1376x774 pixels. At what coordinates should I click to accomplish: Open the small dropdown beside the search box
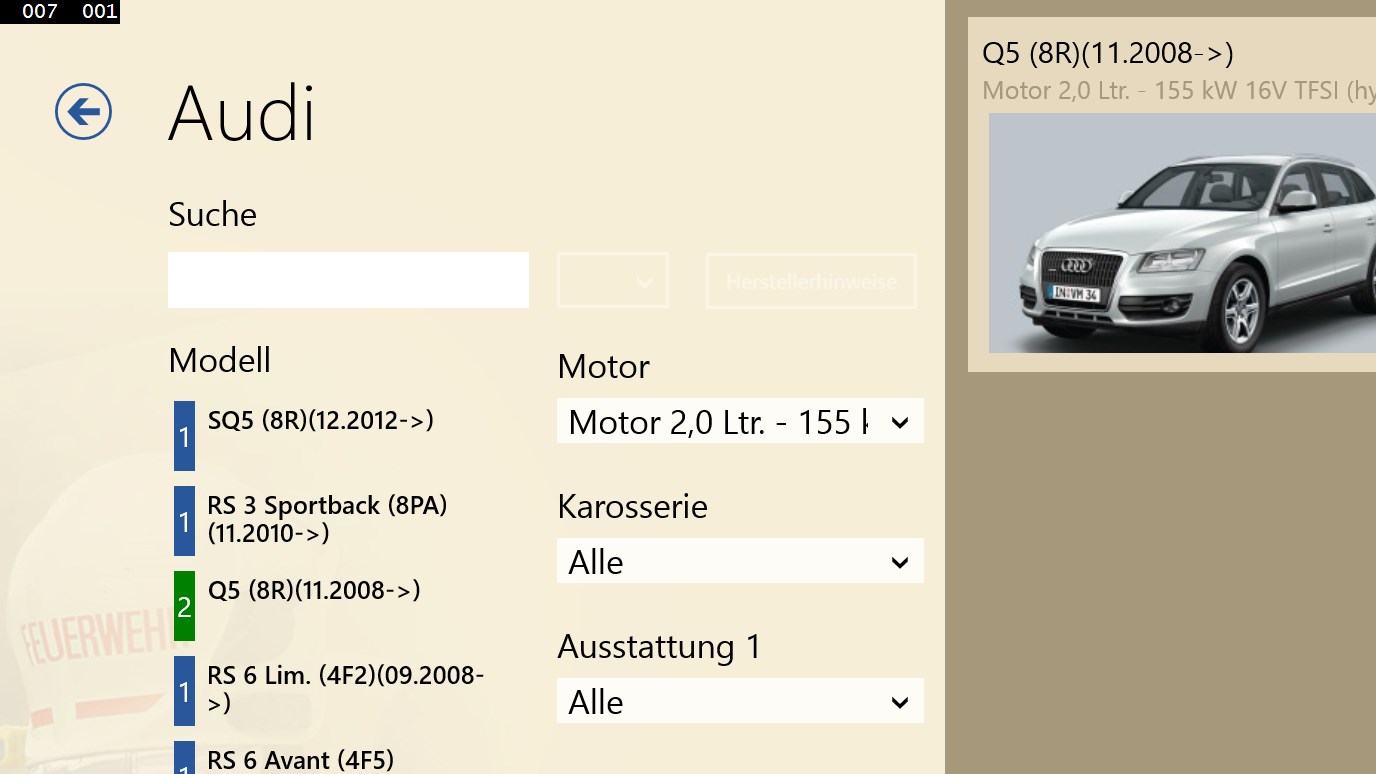pyautogui.click(x=612, y=281)
